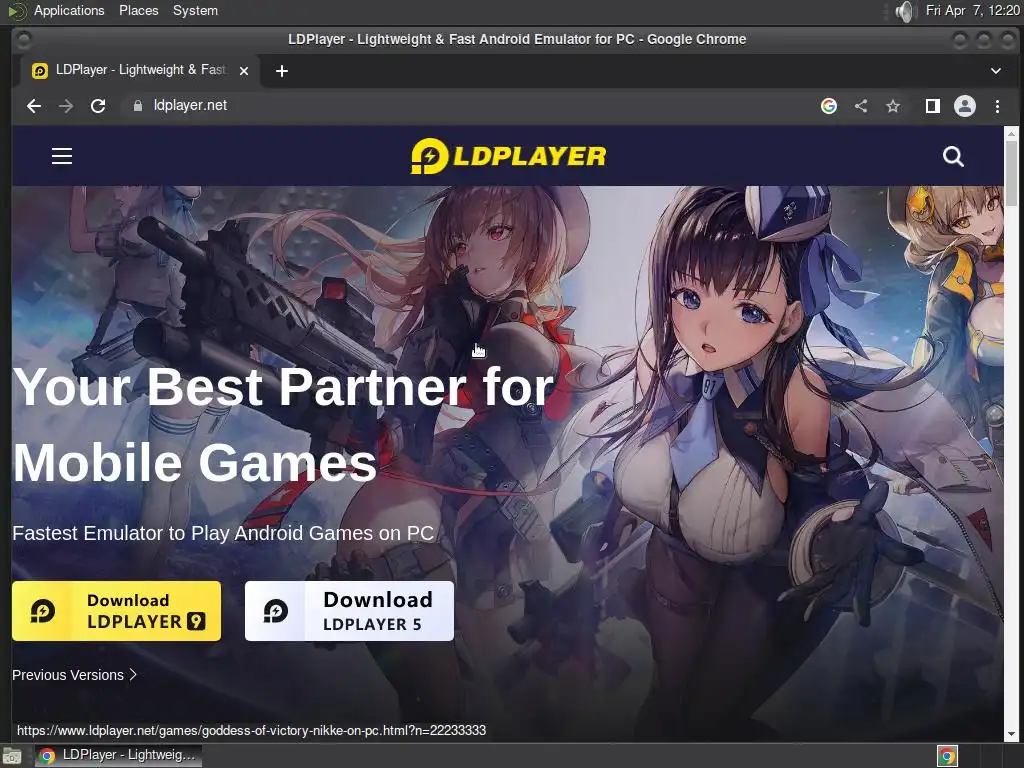Viewport: 1024px width, 768px height.
Task: Click the address bar showing ldplayer.net
Action: (x=468, y=106)
